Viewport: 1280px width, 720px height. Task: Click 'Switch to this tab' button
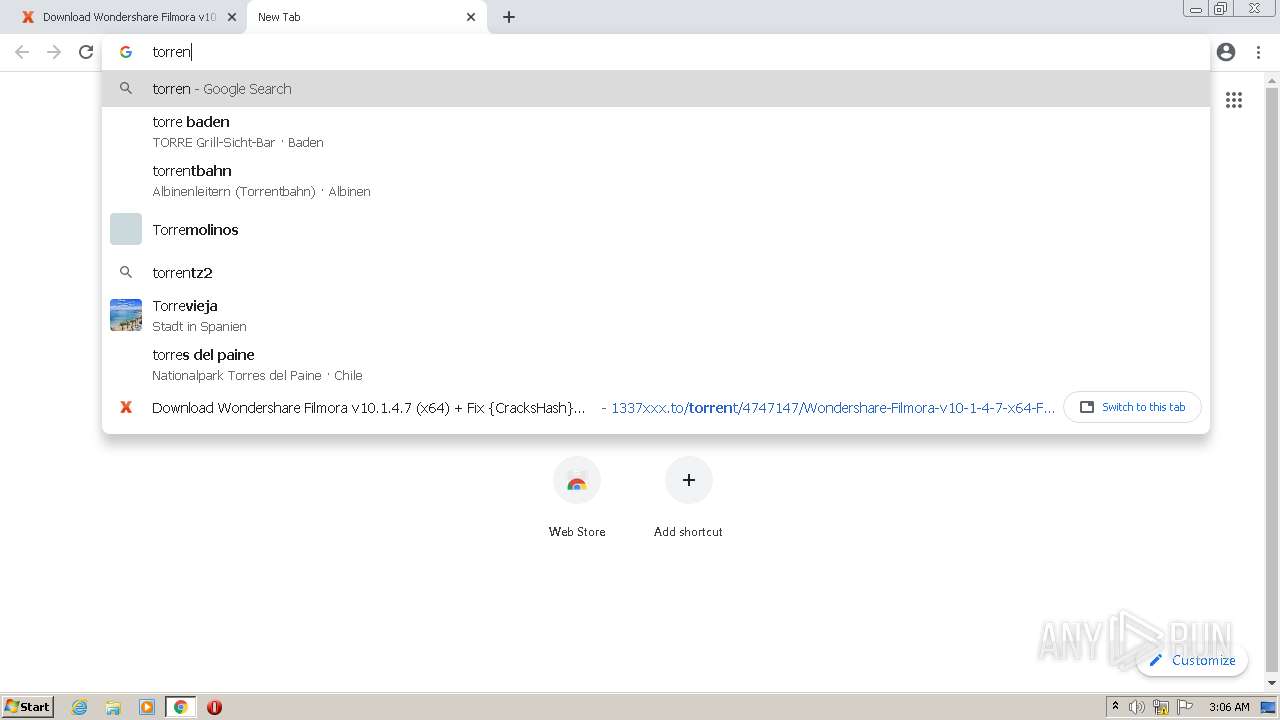(1132, 407)
